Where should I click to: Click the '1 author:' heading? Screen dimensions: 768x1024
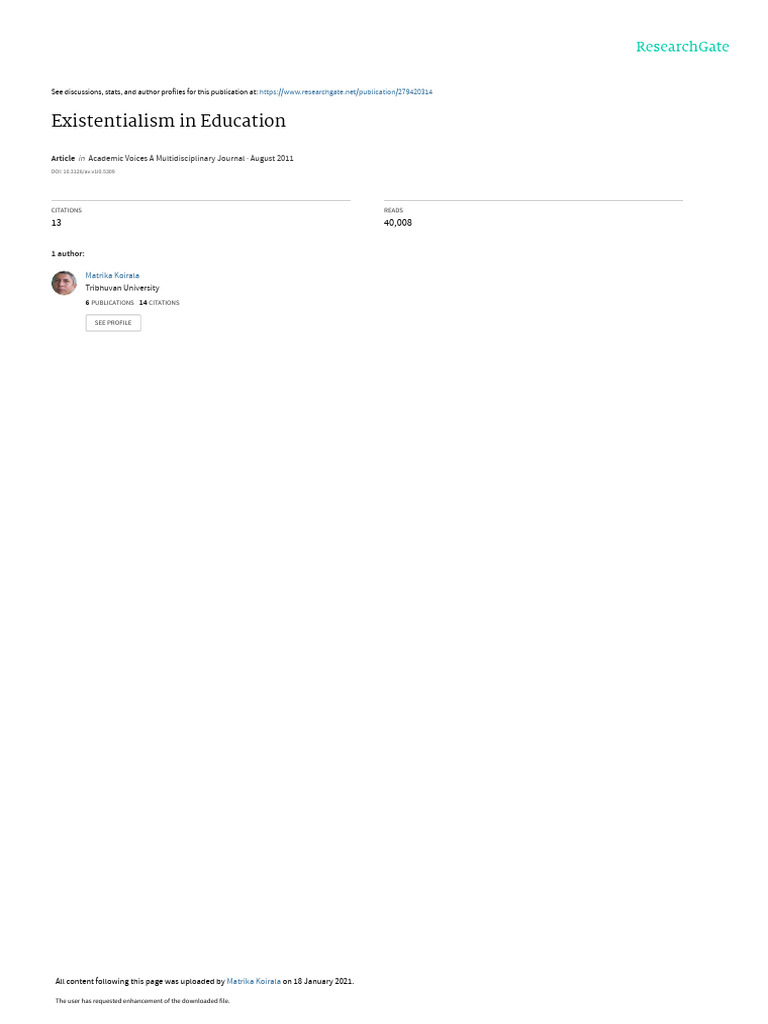[67, 253]
